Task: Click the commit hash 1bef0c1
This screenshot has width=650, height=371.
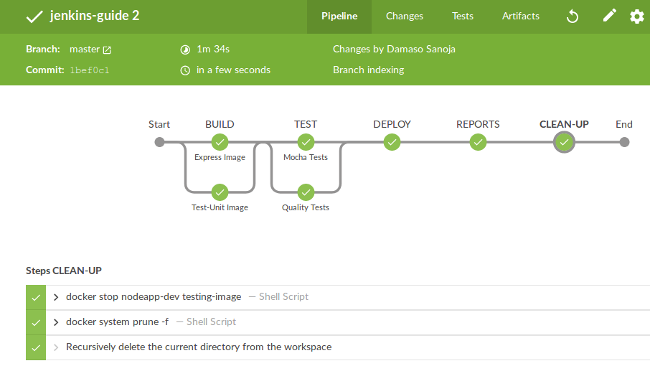Action: point(90,70)
